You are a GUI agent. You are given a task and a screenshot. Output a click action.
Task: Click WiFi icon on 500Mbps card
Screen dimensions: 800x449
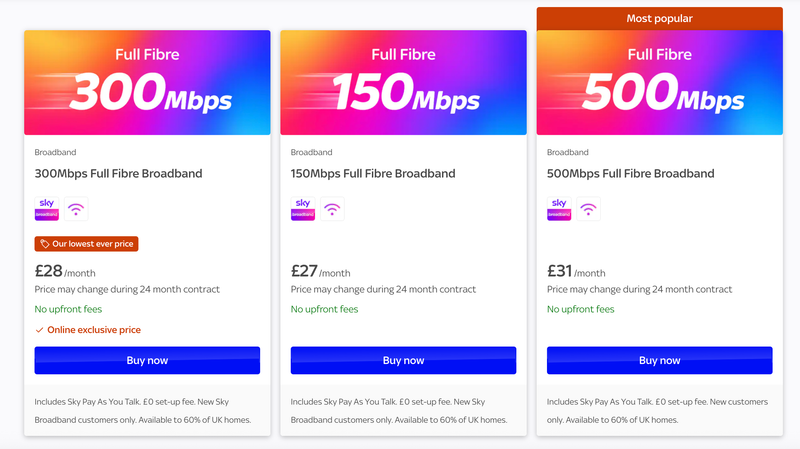588,209
